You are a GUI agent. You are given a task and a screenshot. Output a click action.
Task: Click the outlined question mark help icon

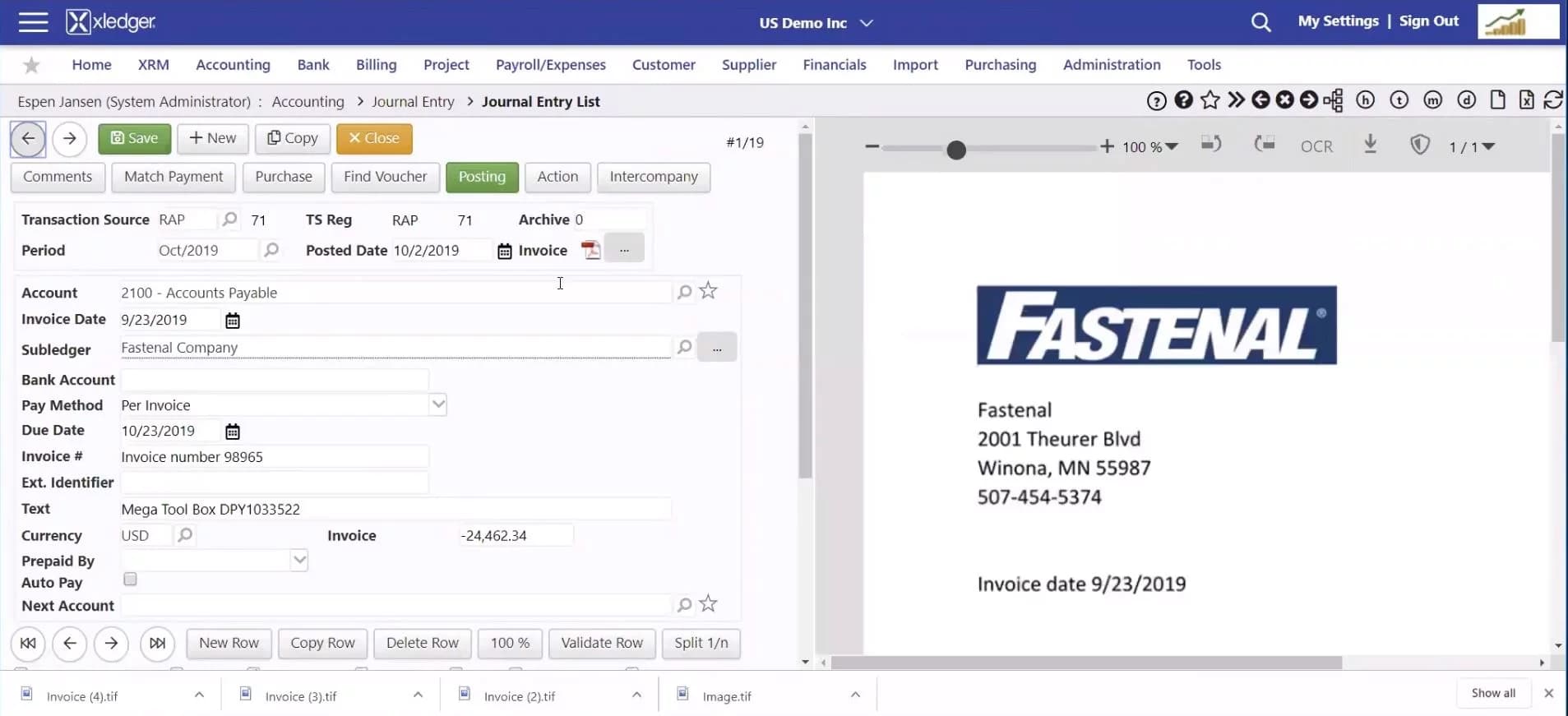tap(1156, 100)
